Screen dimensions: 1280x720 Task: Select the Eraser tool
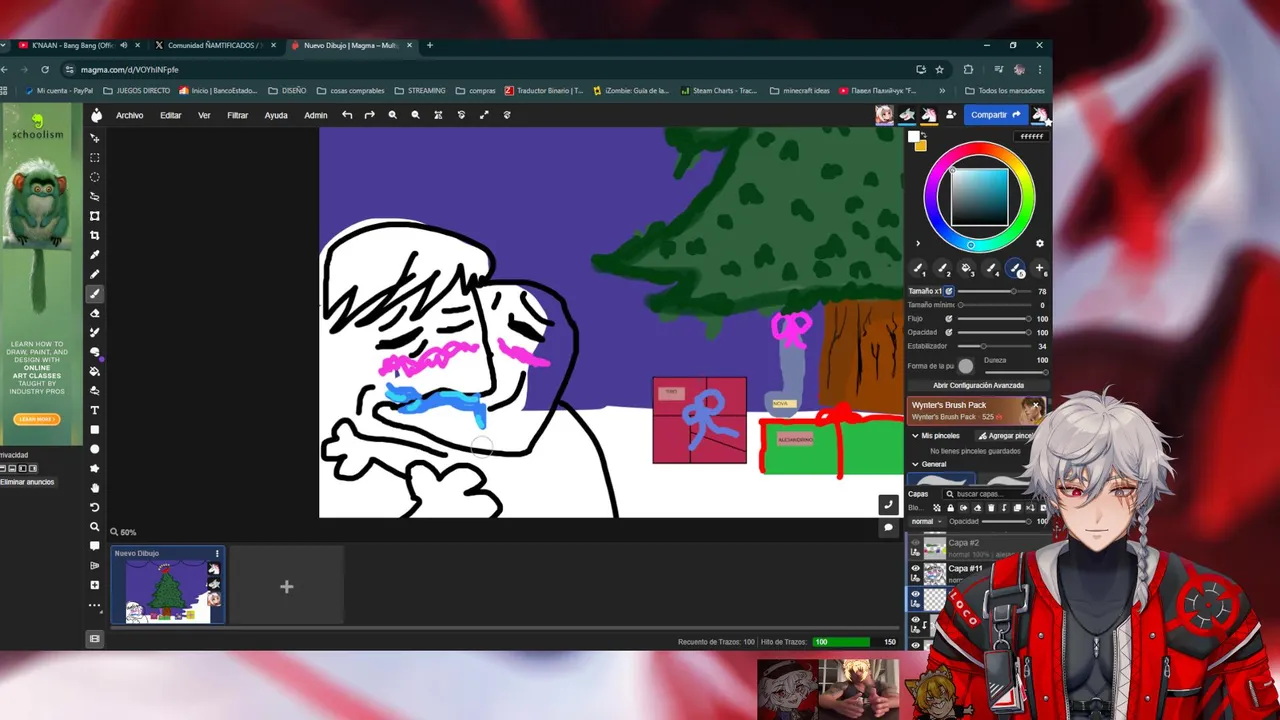pos(95,313)
